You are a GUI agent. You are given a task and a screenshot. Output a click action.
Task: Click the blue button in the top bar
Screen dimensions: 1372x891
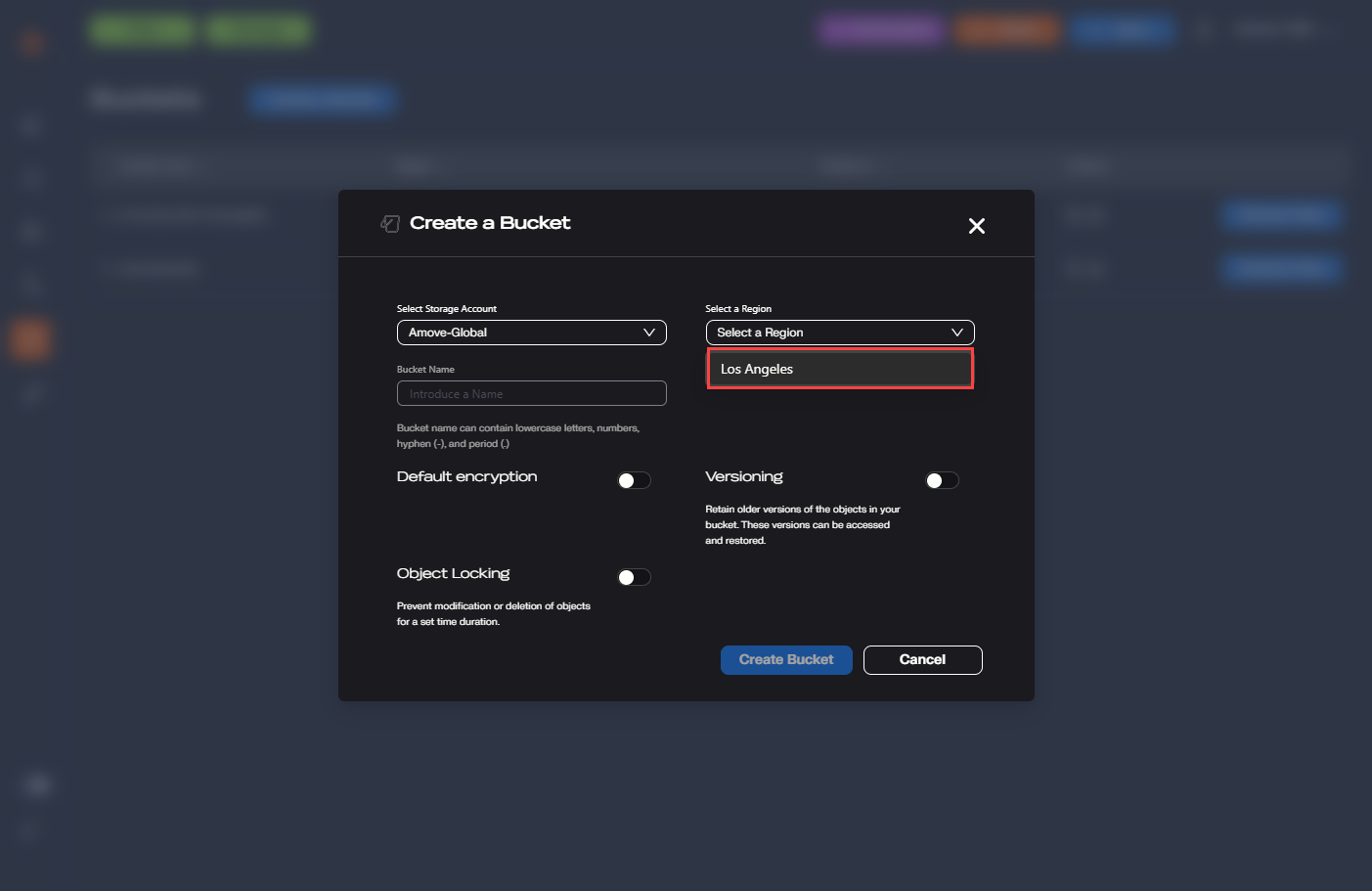tap(1122, 30)
